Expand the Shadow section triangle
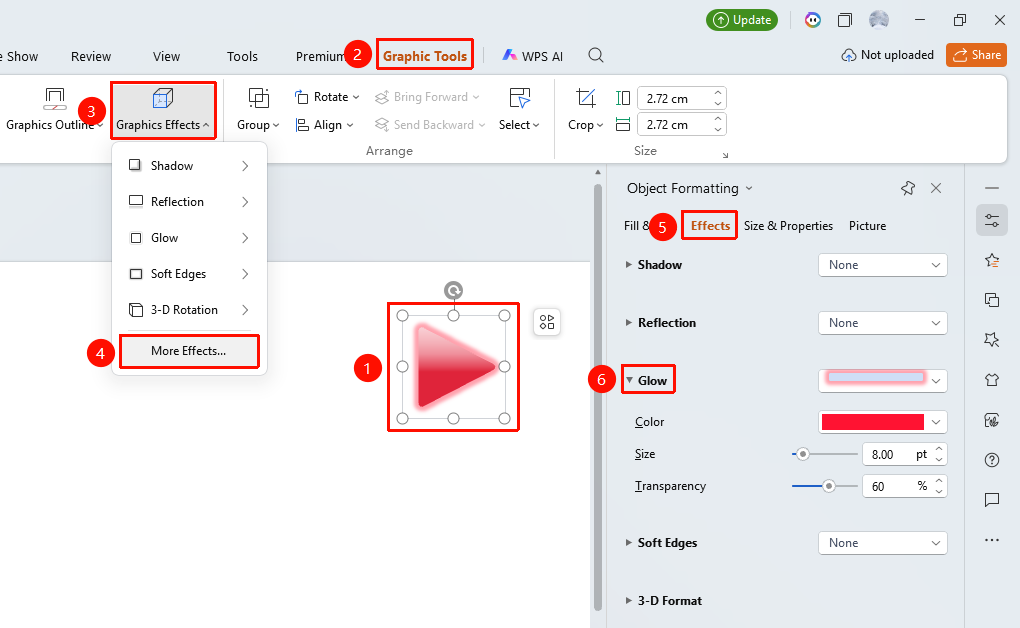 tap(628, 264)
